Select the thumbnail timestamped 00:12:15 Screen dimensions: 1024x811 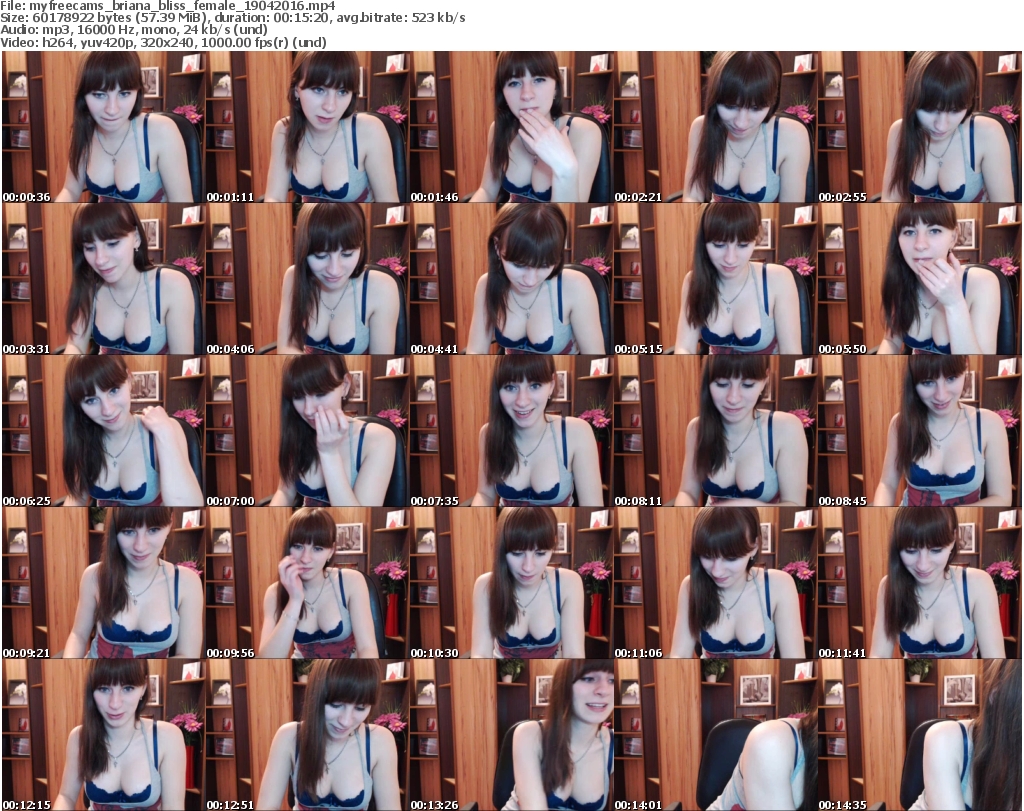(103, 735)
